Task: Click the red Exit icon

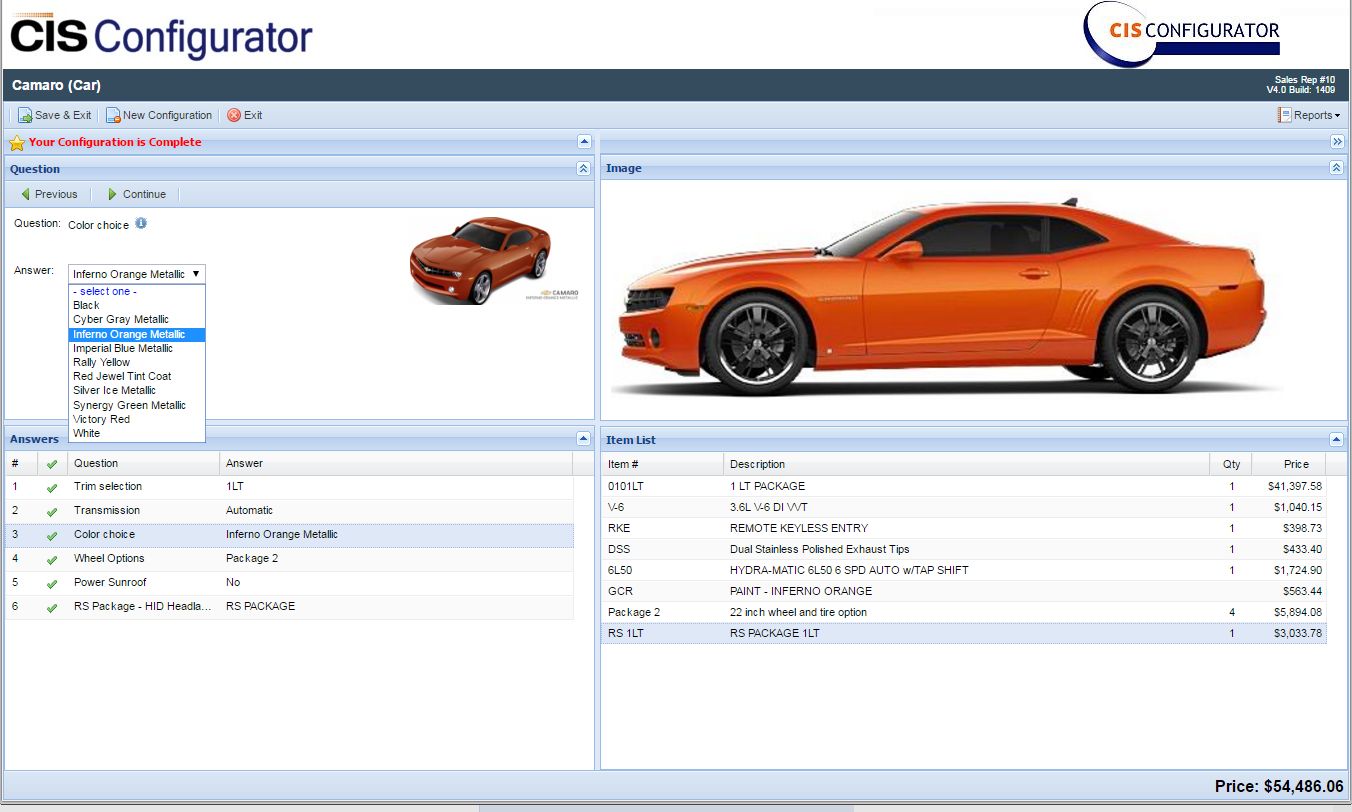Action: (x=234, y=115)
